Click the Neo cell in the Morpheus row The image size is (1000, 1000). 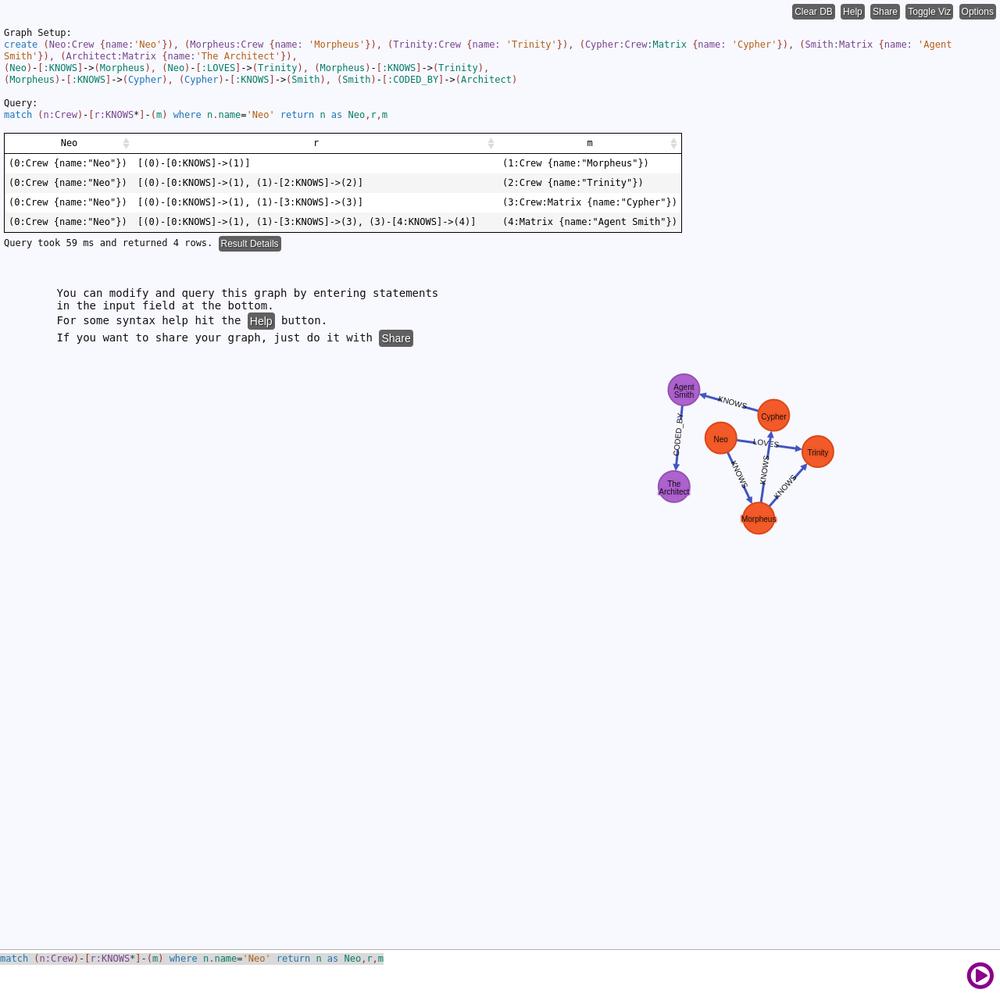(68, 163)
